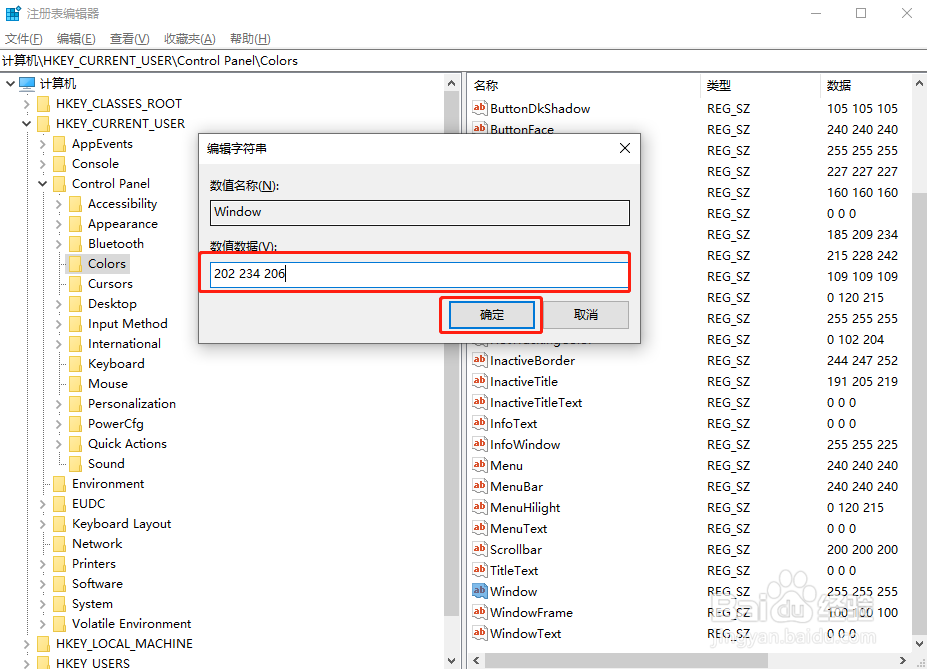
Task: Select the TitleText string value icon
Action: click(479, 570)
